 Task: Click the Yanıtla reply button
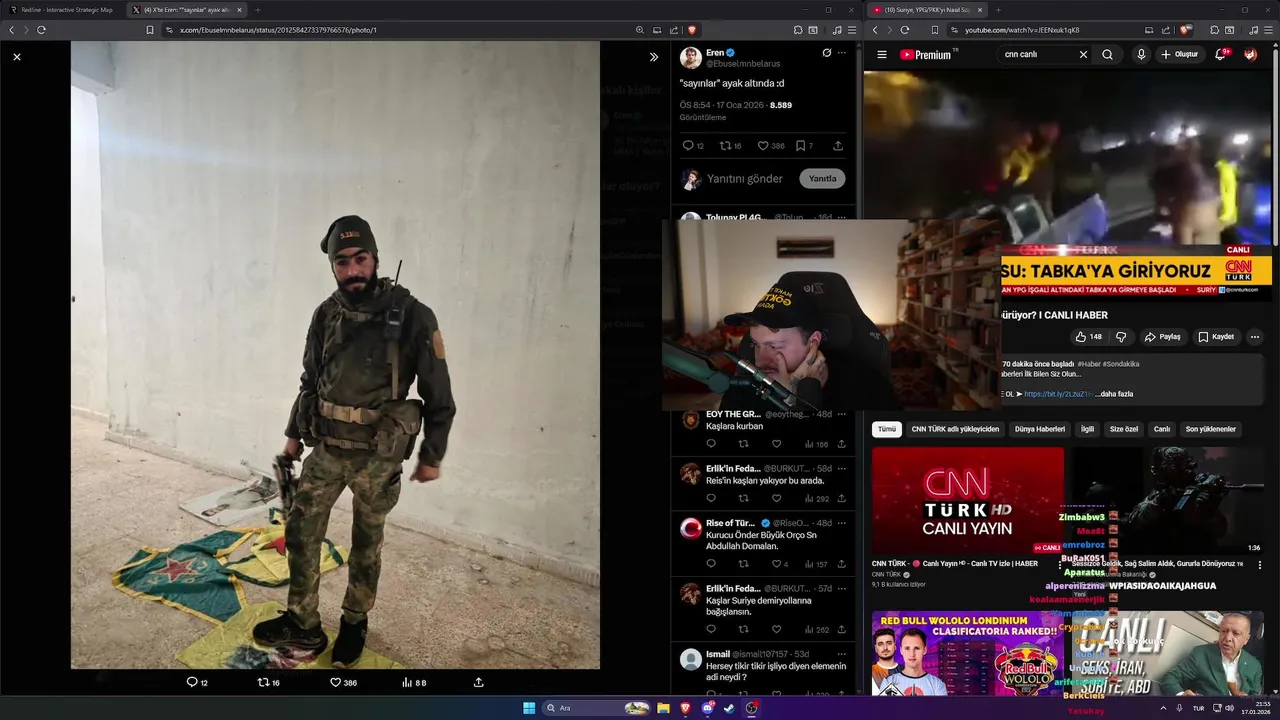coord(822,179)
